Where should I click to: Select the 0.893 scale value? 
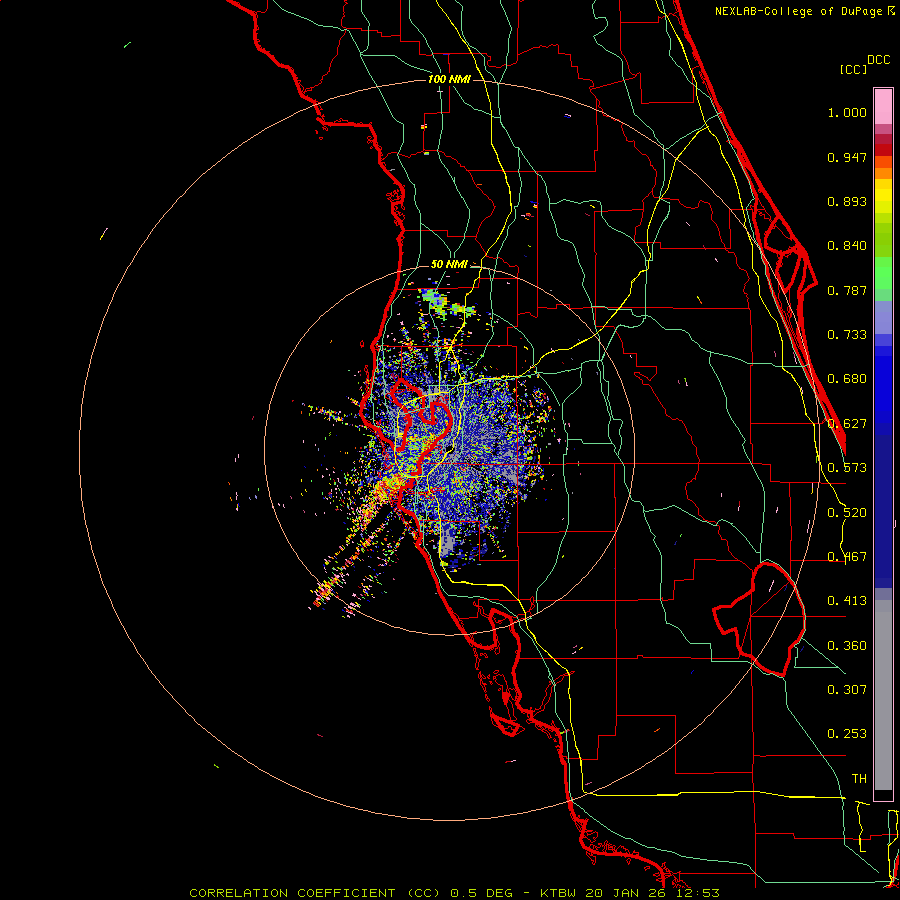point(847,201)
